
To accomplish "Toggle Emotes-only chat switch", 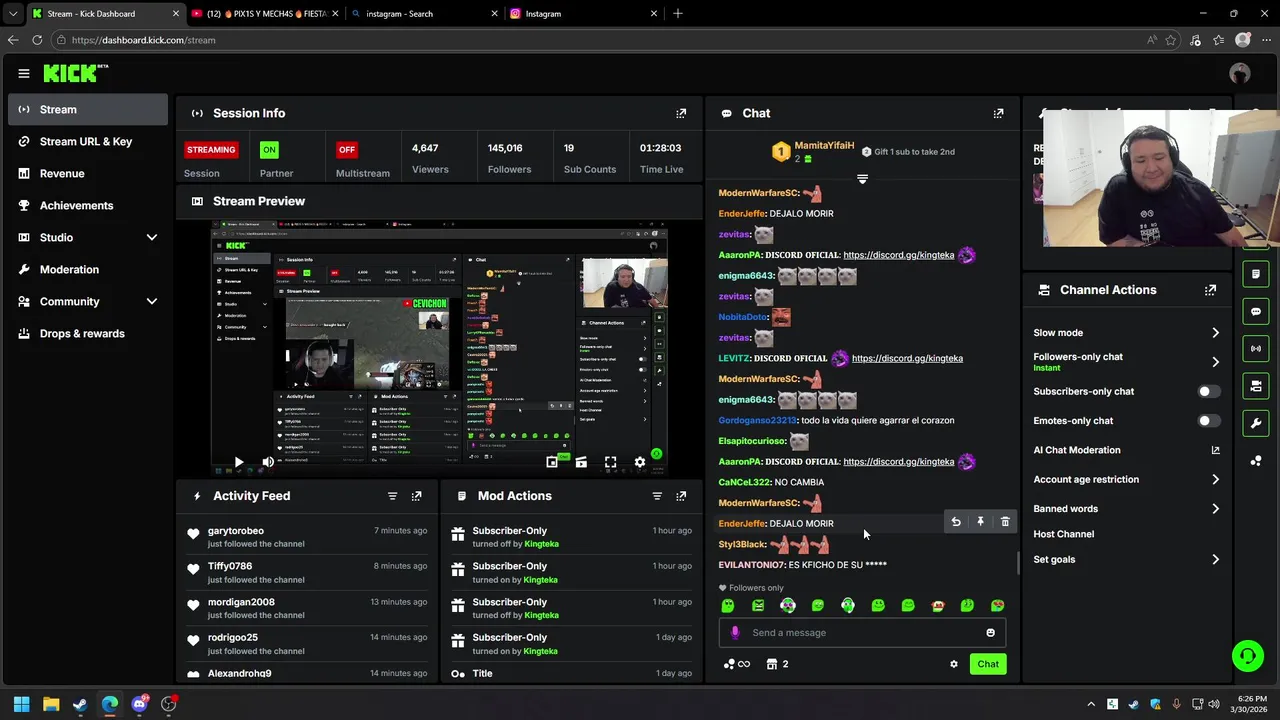I will pyautogui.click(x=1208, y=421).
